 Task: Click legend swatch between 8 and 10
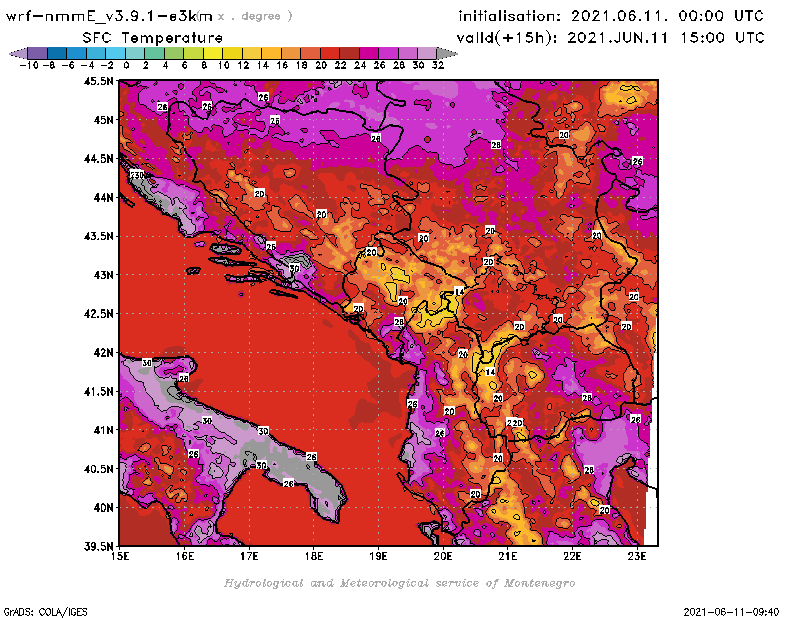coord(213,53)
